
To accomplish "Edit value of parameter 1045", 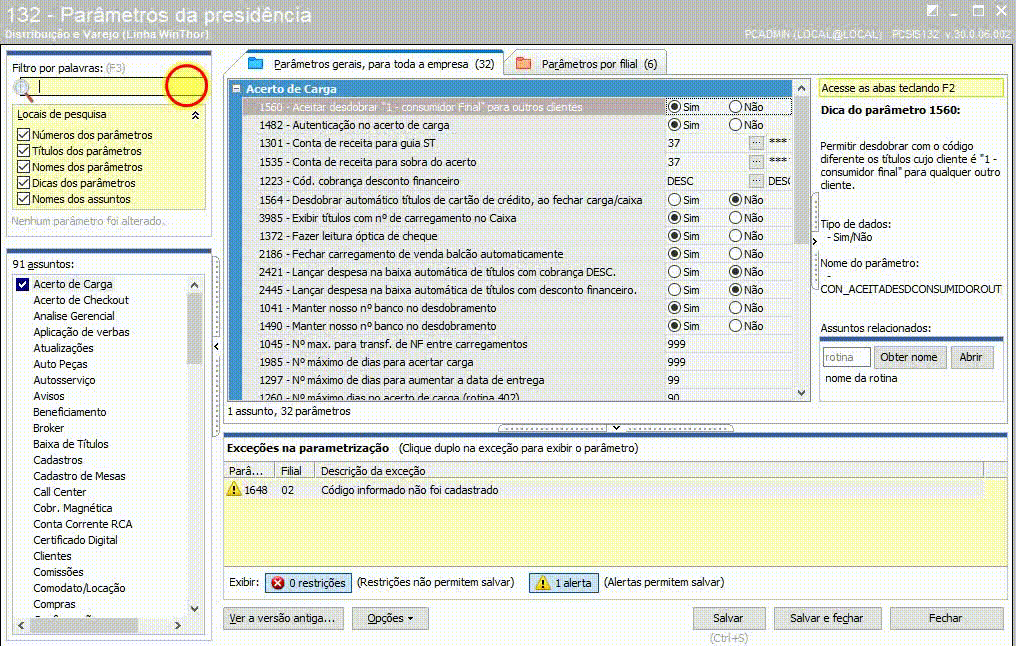I will click(x=728, y=344).
